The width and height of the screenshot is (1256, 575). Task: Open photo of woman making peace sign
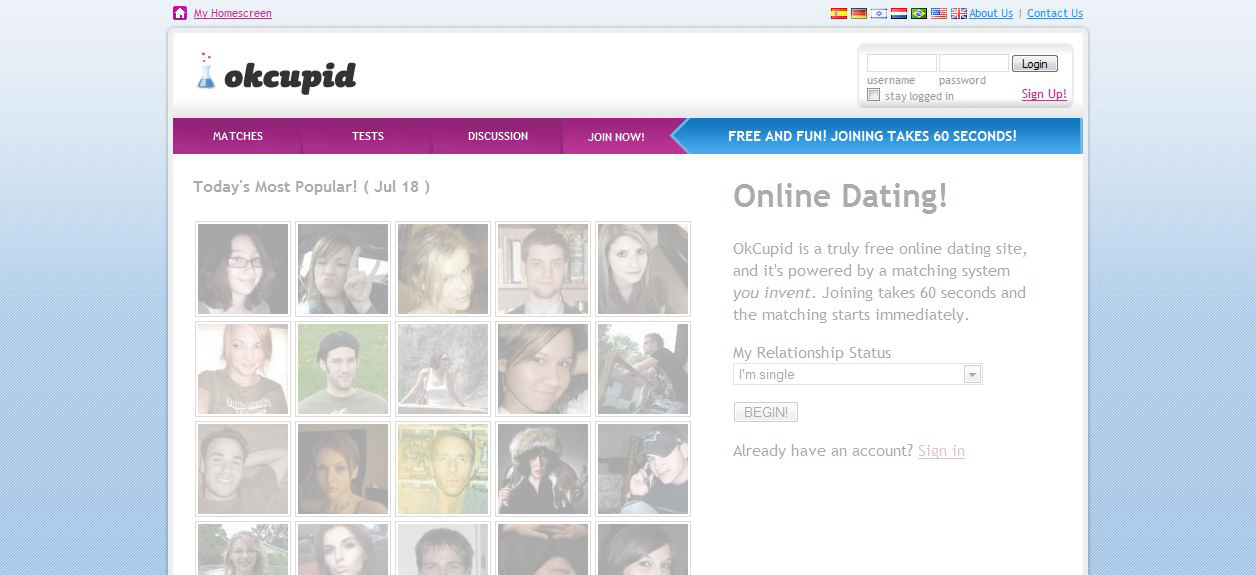[x=343, y=269]
